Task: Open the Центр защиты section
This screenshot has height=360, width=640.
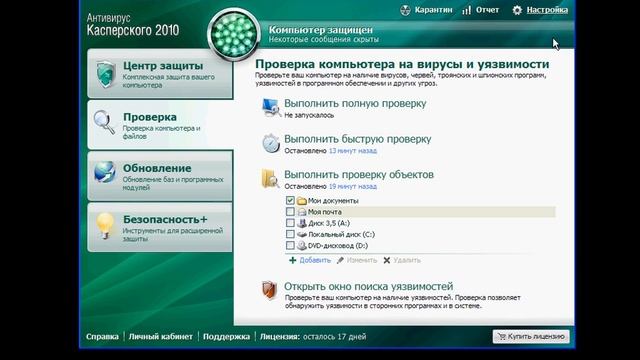Action: [160, 74]
